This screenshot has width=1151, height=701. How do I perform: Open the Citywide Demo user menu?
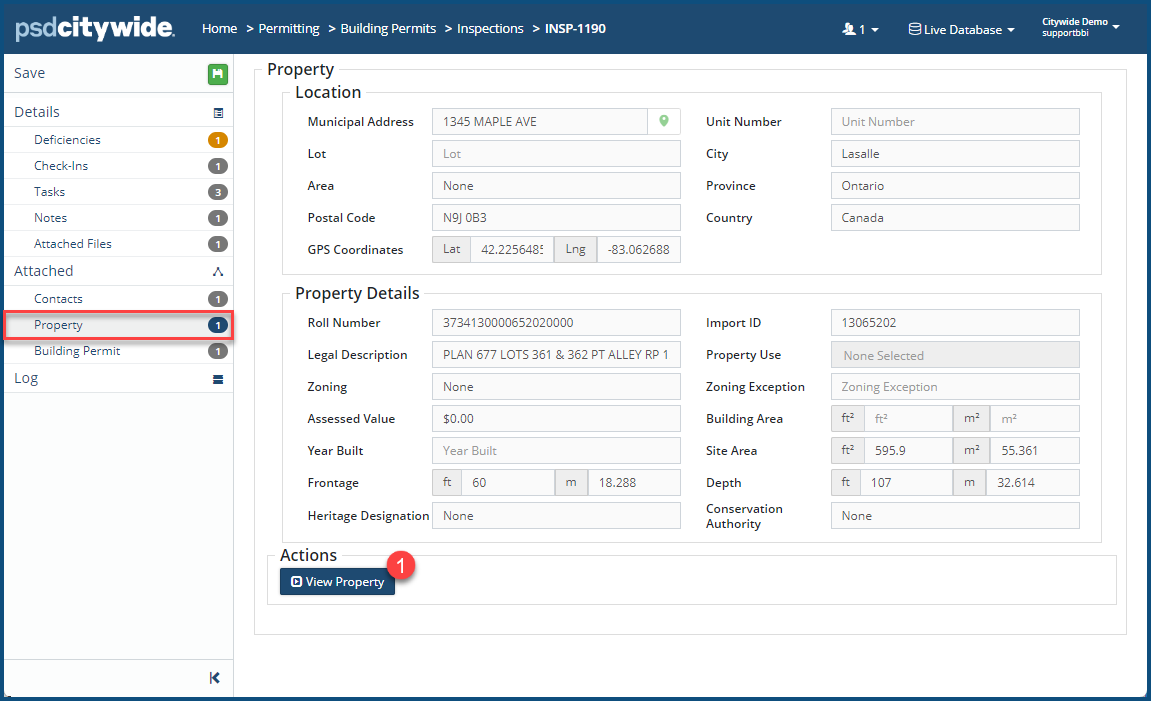(1081, 27)
